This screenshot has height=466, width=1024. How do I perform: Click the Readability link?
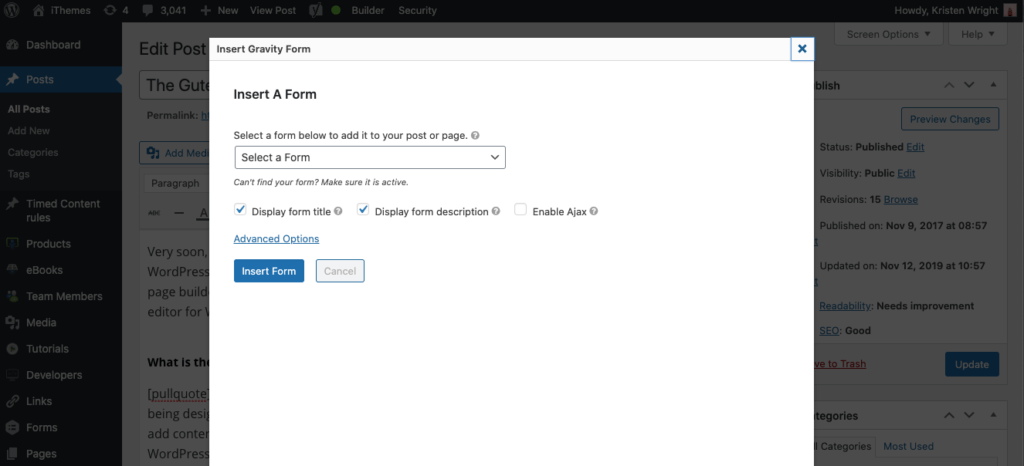(x=845, y=305)
